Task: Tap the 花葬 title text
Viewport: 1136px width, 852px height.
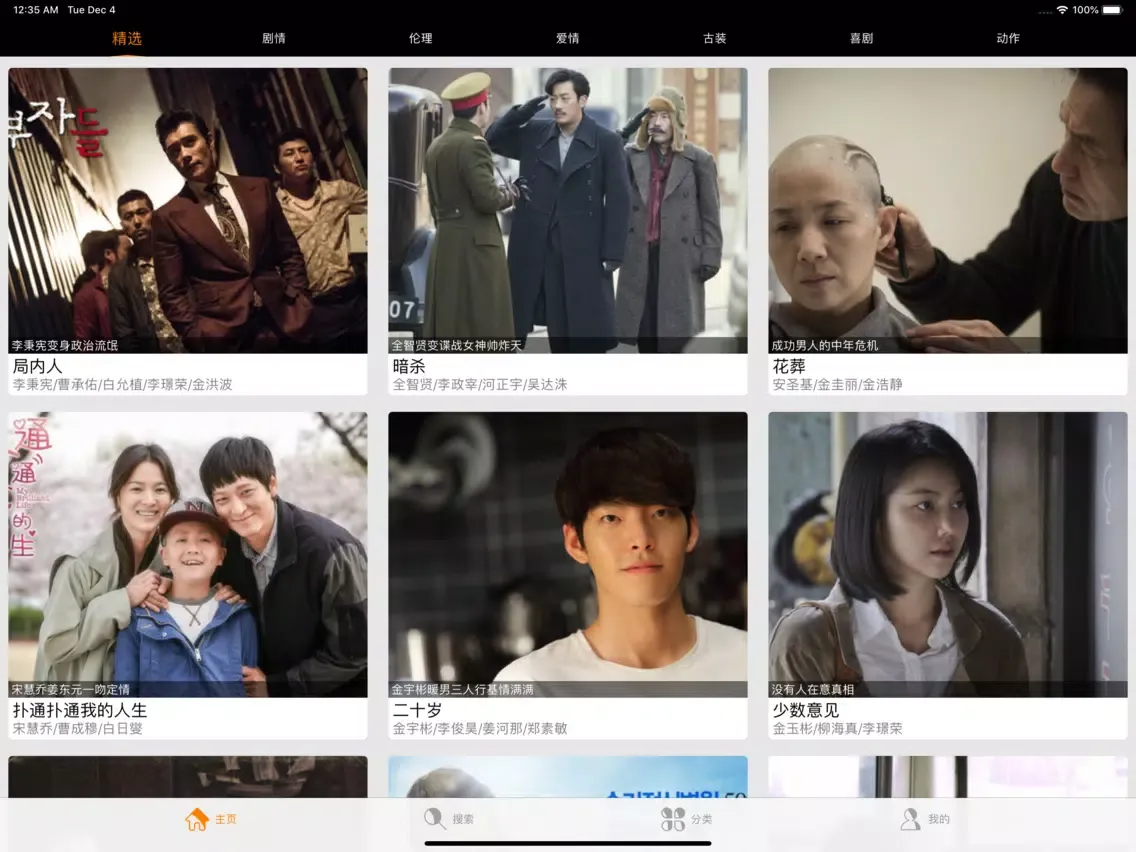Action: coord(789,367)
